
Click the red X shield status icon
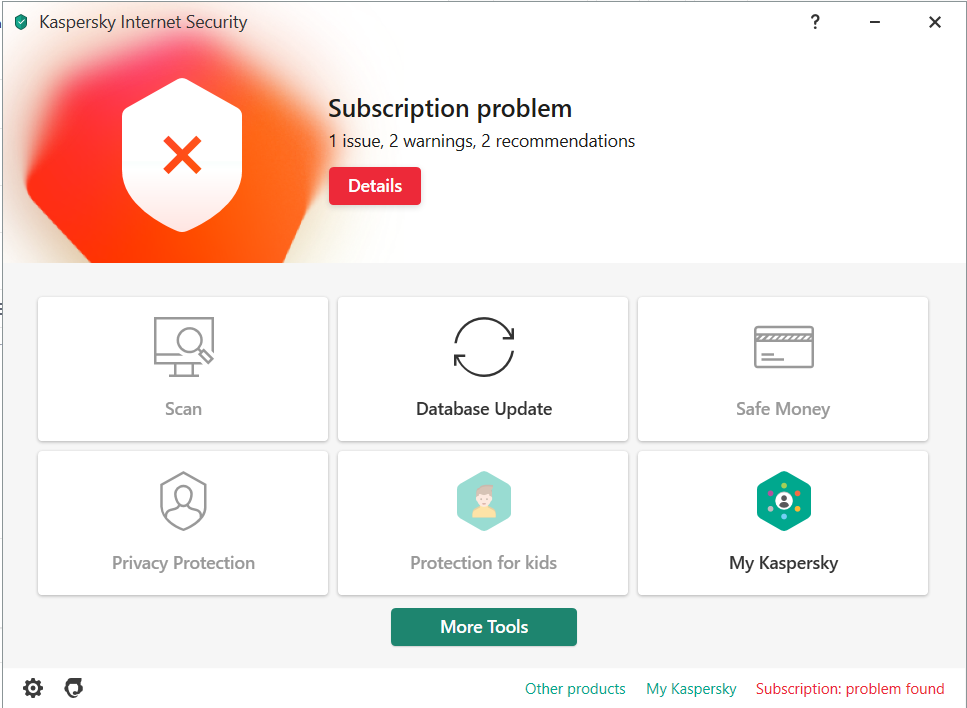point(182,155)
